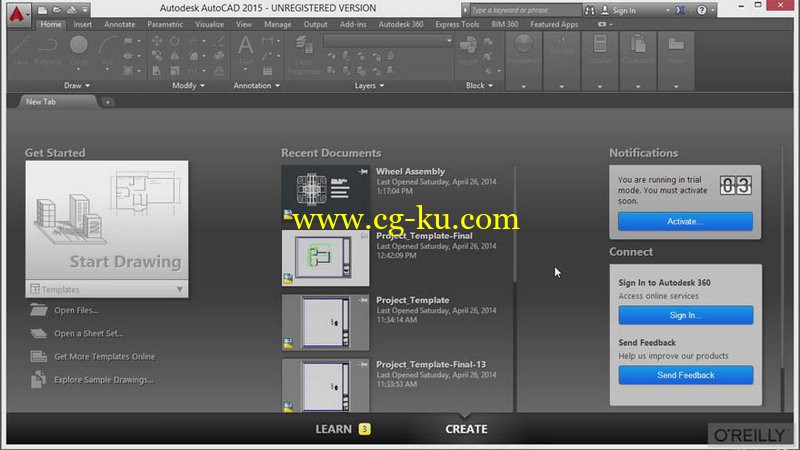Click Get More Templates Online link
The height and width of the screenshot is (450, 800).
coord(105,357)
